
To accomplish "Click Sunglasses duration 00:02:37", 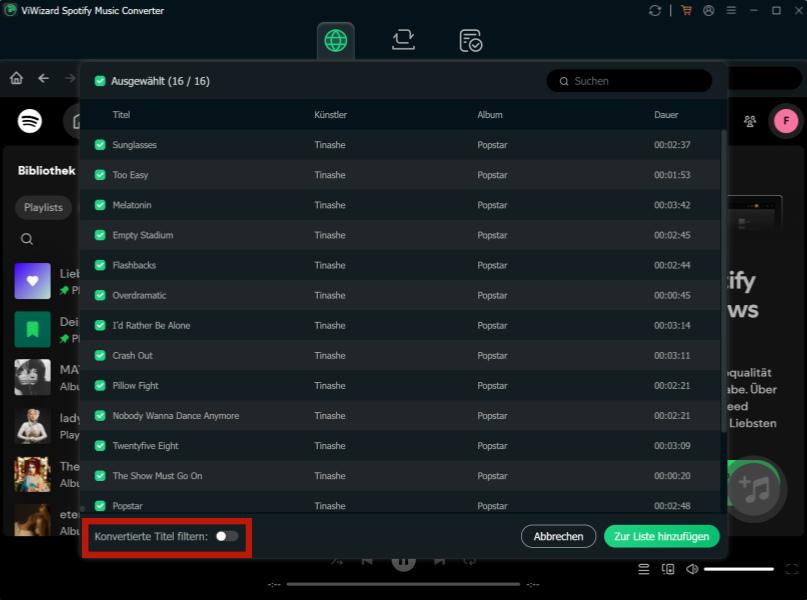I will click(672, 145).
